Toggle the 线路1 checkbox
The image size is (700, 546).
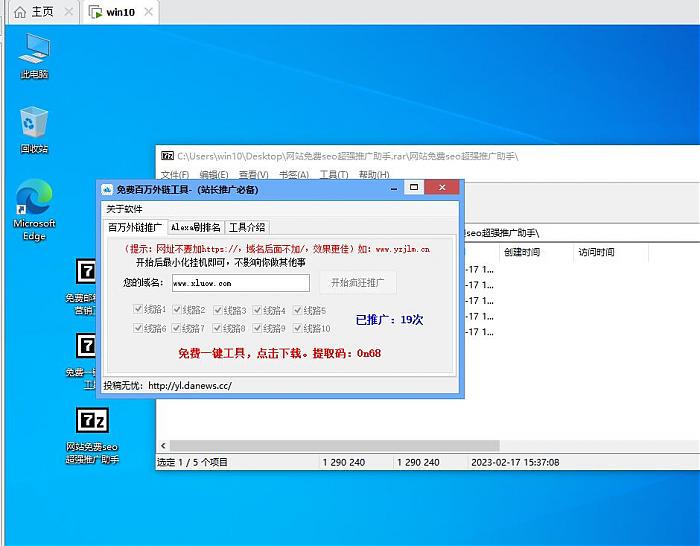click(x=138, y=311)
